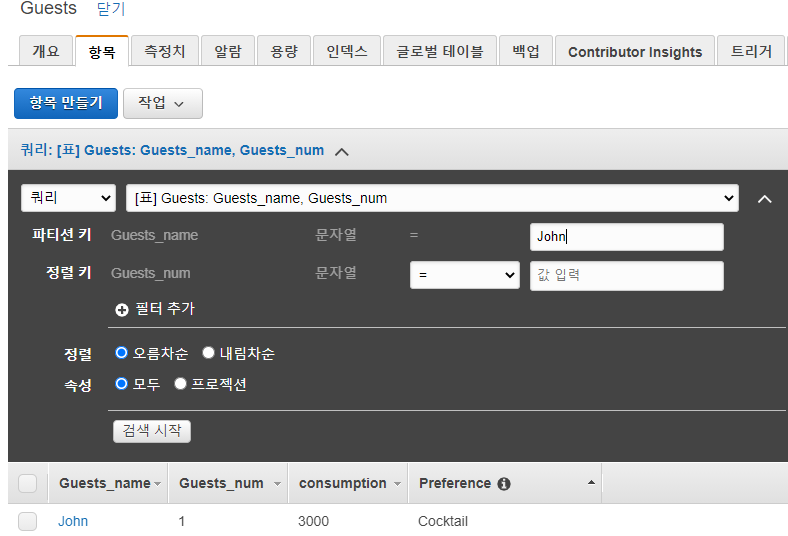
Task: Open the sort key operator dropdown
Action: (x=465, y=275)
